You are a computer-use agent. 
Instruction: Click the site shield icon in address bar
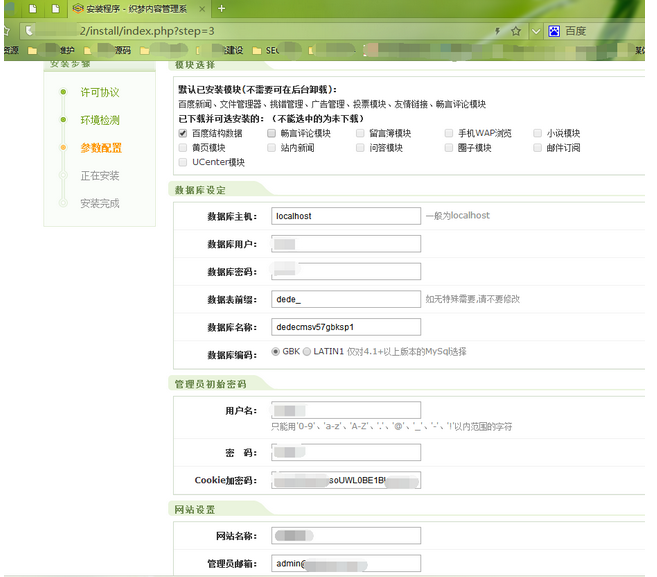click(x=29, y=31)
